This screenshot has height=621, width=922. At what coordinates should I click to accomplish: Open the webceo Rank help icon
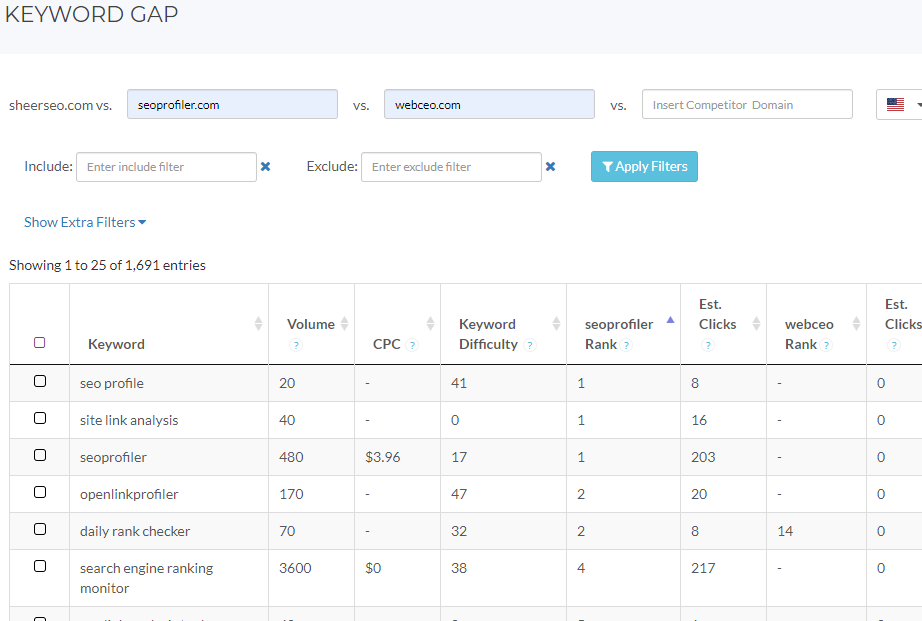coord(827,345)
